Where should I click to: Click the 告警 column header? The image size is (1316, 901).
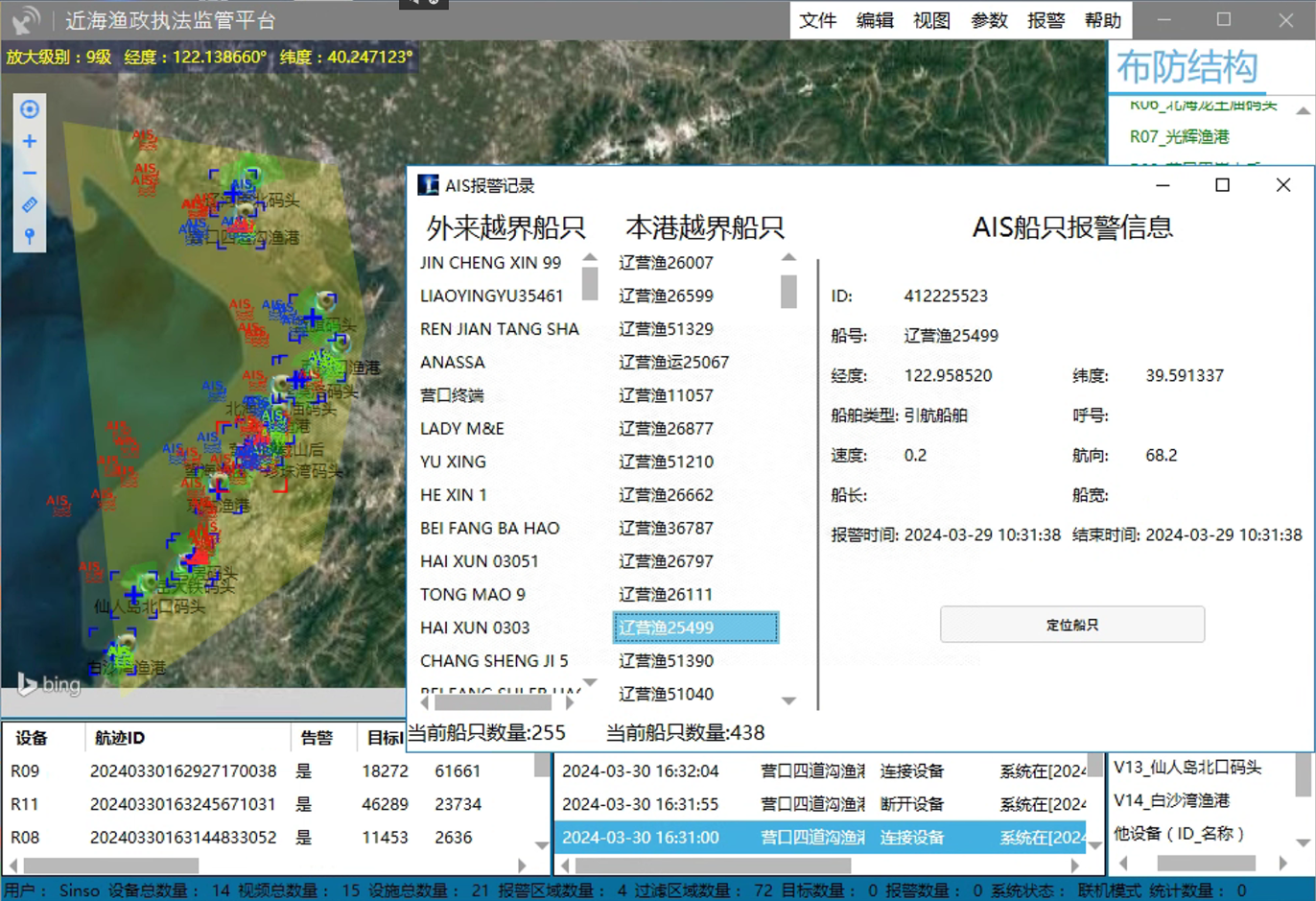pyautogui.click(x=317, y=738)
